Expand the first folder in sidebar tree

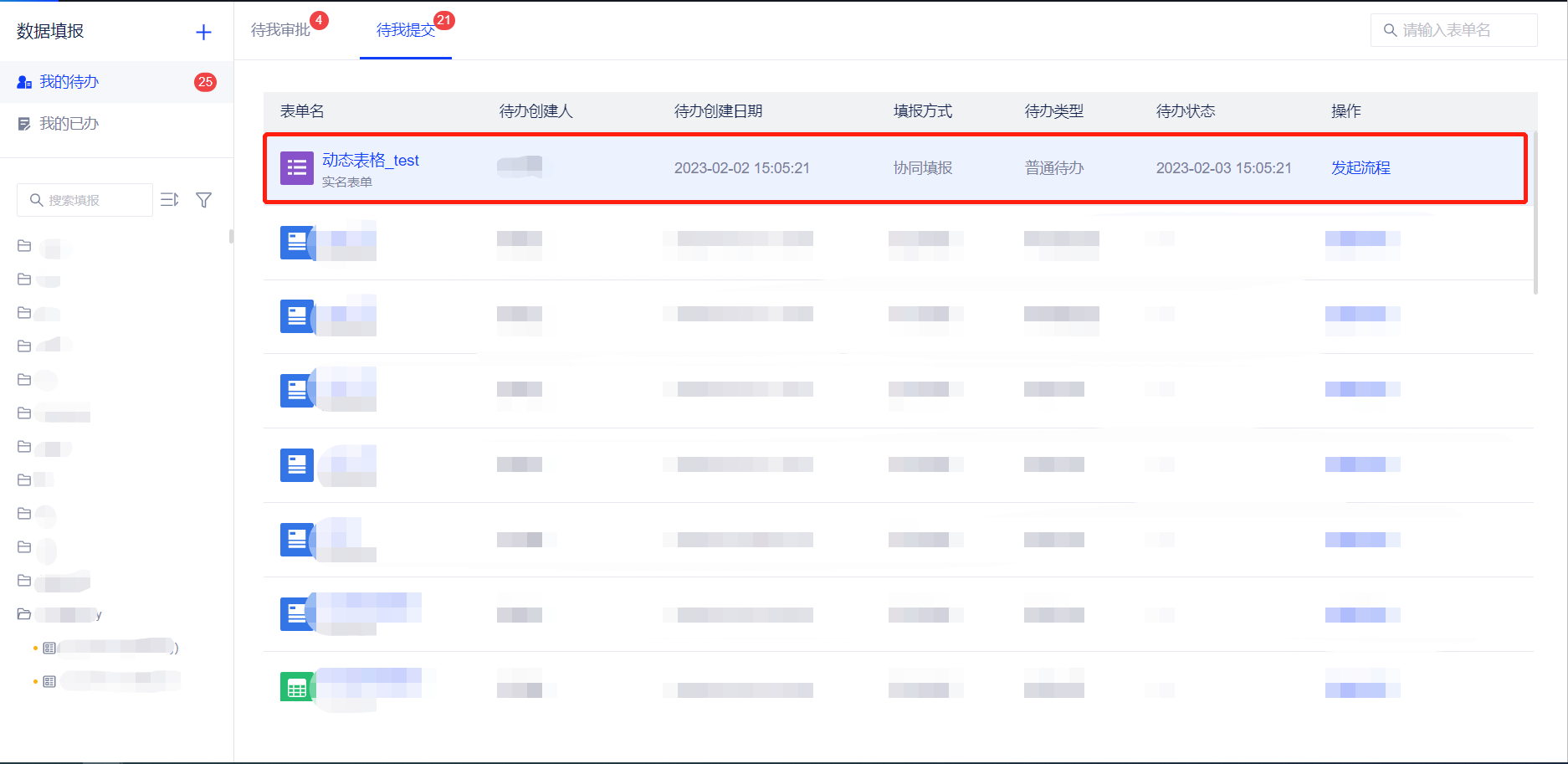[24, 246]
